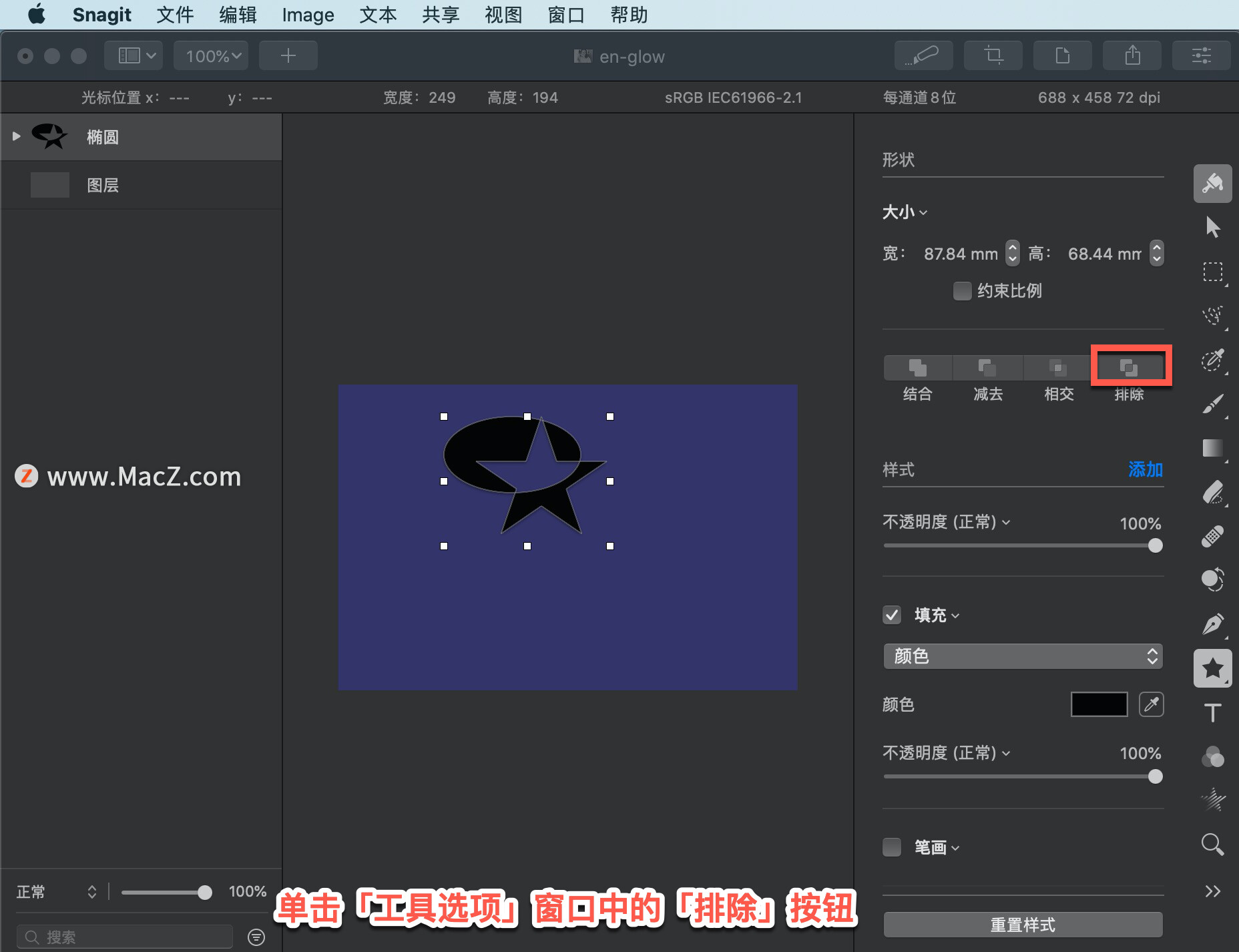This screenshot has height=952, width=1239.
Task: Select the Arrange arrow tool
Action: (1212, 227)
